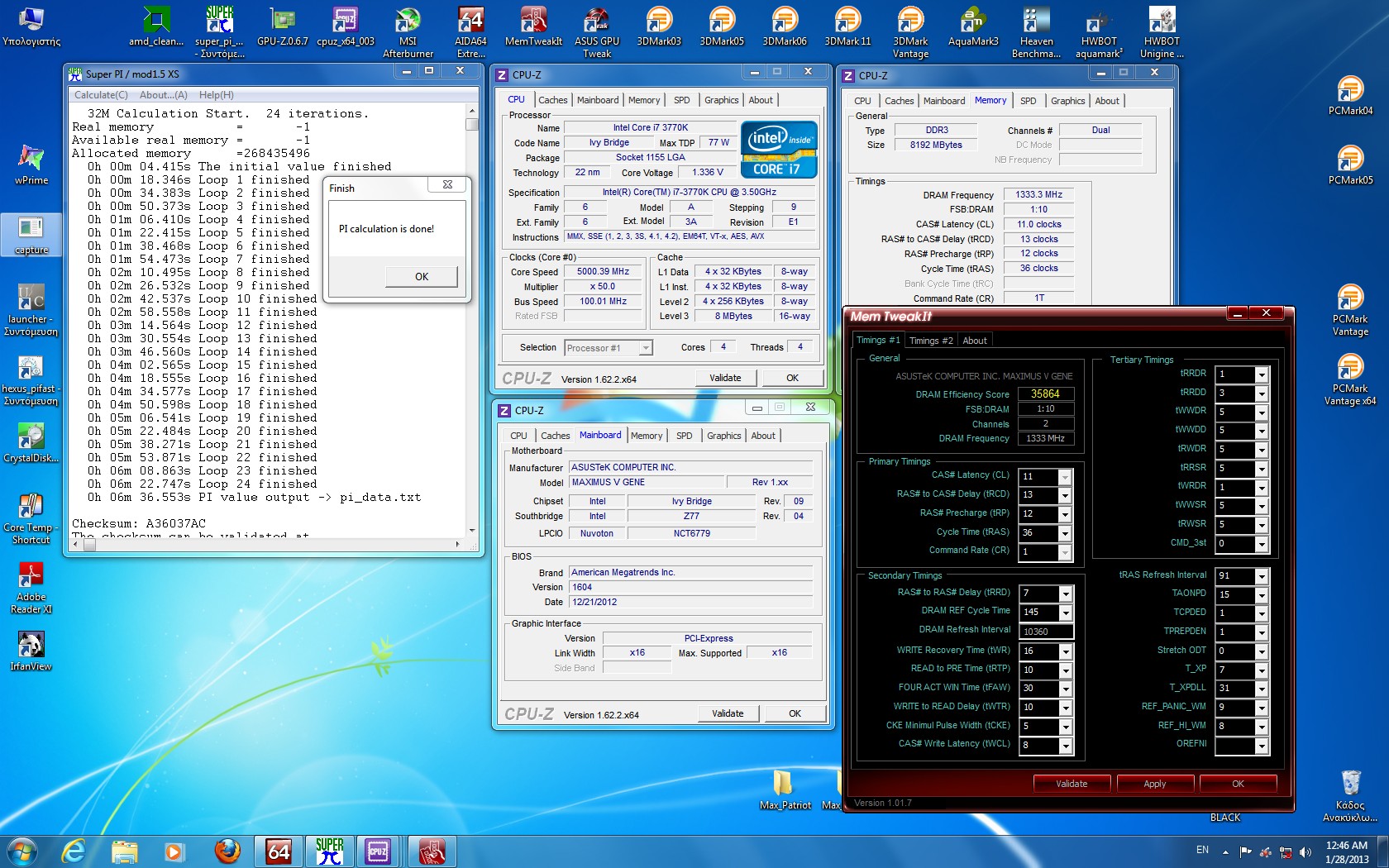Open the Core Temp Shortcut icon
Viewport: 1389px width, 868px height.
pyautogui.click(x=31, y=519)
